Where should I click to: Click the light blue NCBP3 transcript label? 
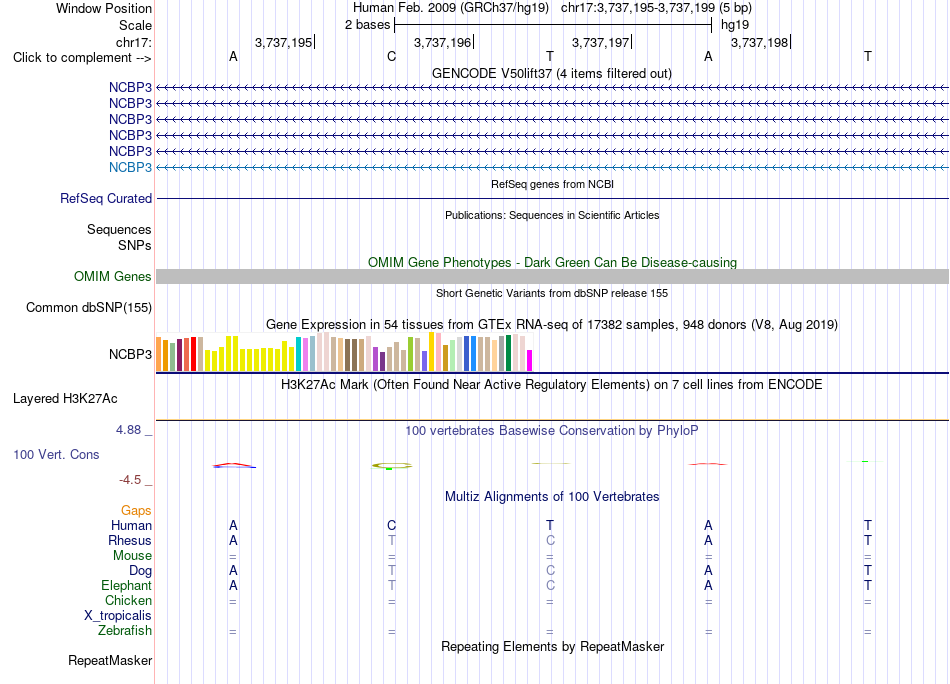point(130,167)
